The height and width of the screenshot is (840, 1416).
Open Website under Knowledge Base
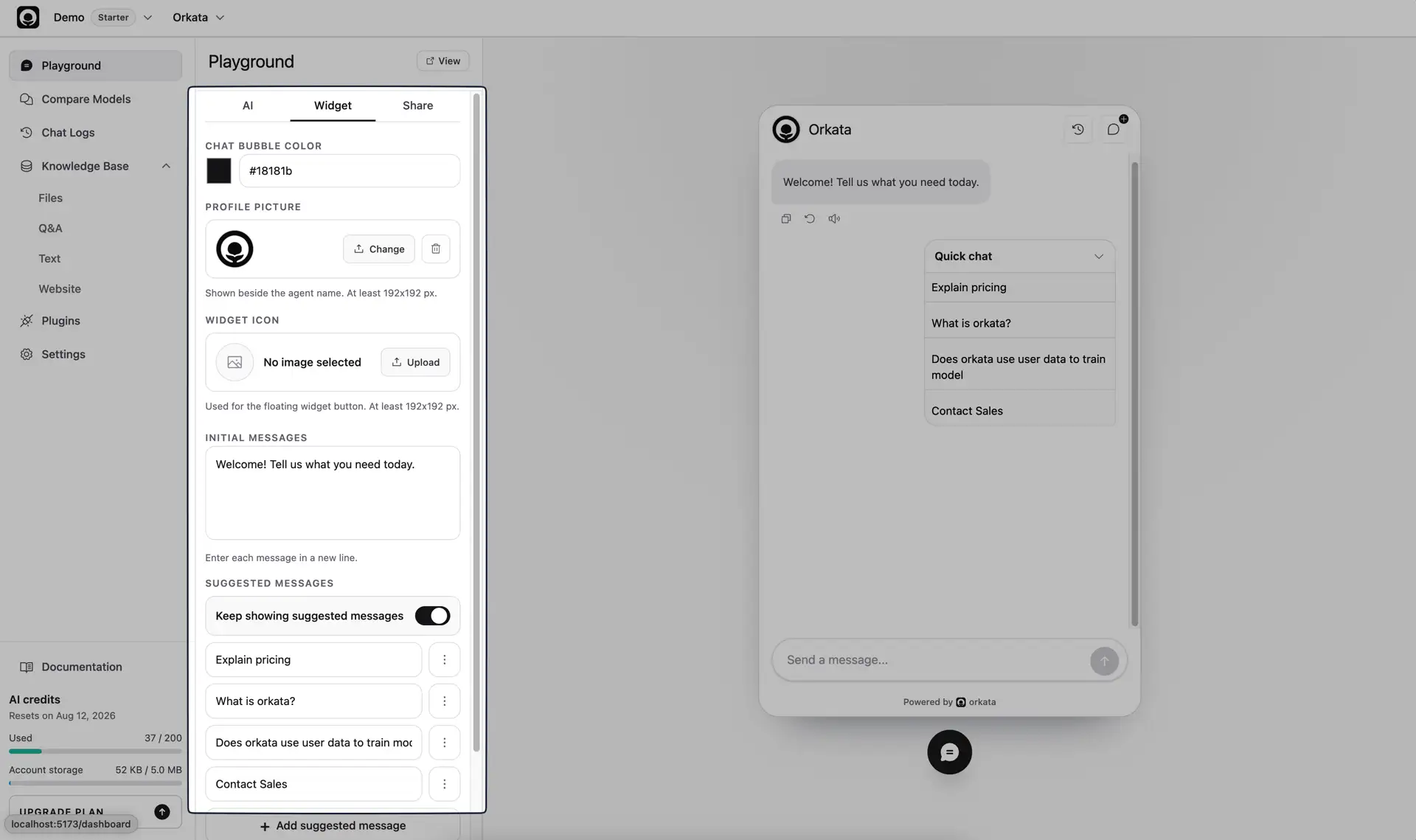click(60, 288)
